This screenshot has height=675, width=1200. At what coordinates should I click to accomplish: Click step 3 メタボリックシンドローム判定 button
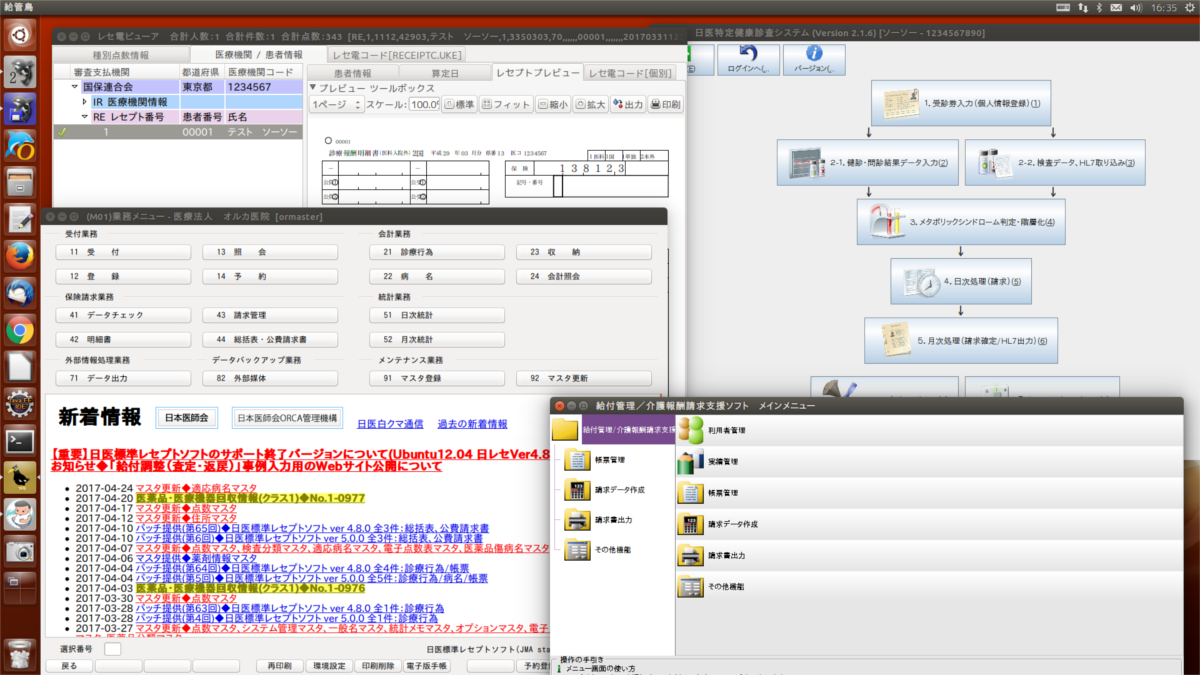960,222
